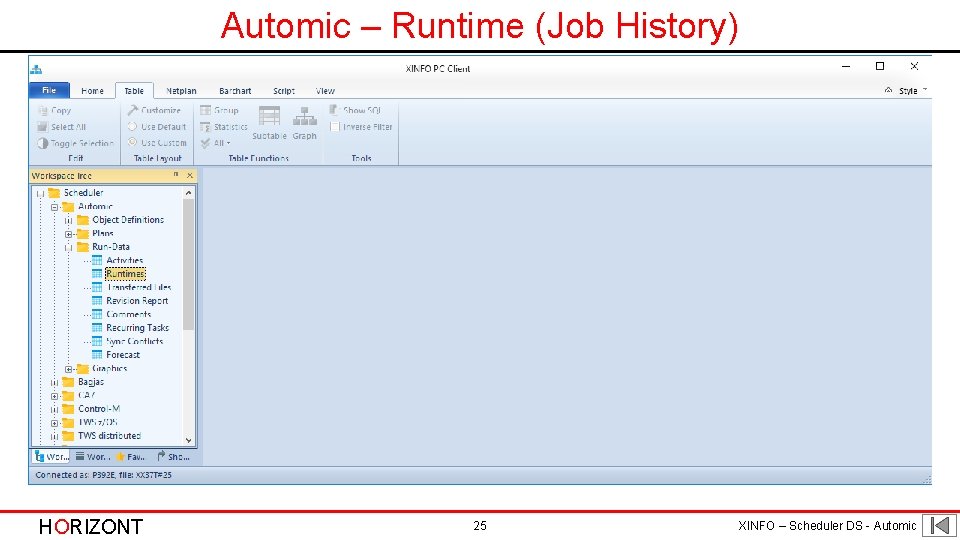Click the Connected as status bar text
The height and width of the screenshot is (540, 960).
point(103,475)
